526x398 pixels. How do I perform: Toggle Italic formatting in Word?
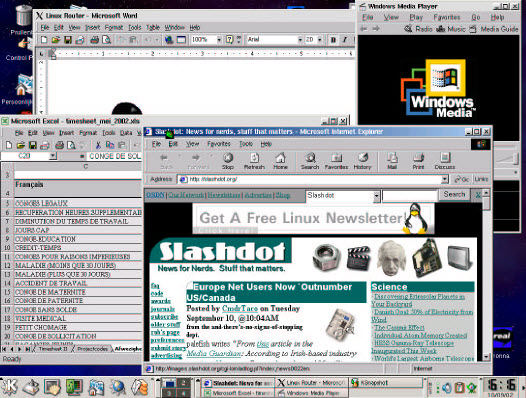pyautogui.click(x=345, y=40)
